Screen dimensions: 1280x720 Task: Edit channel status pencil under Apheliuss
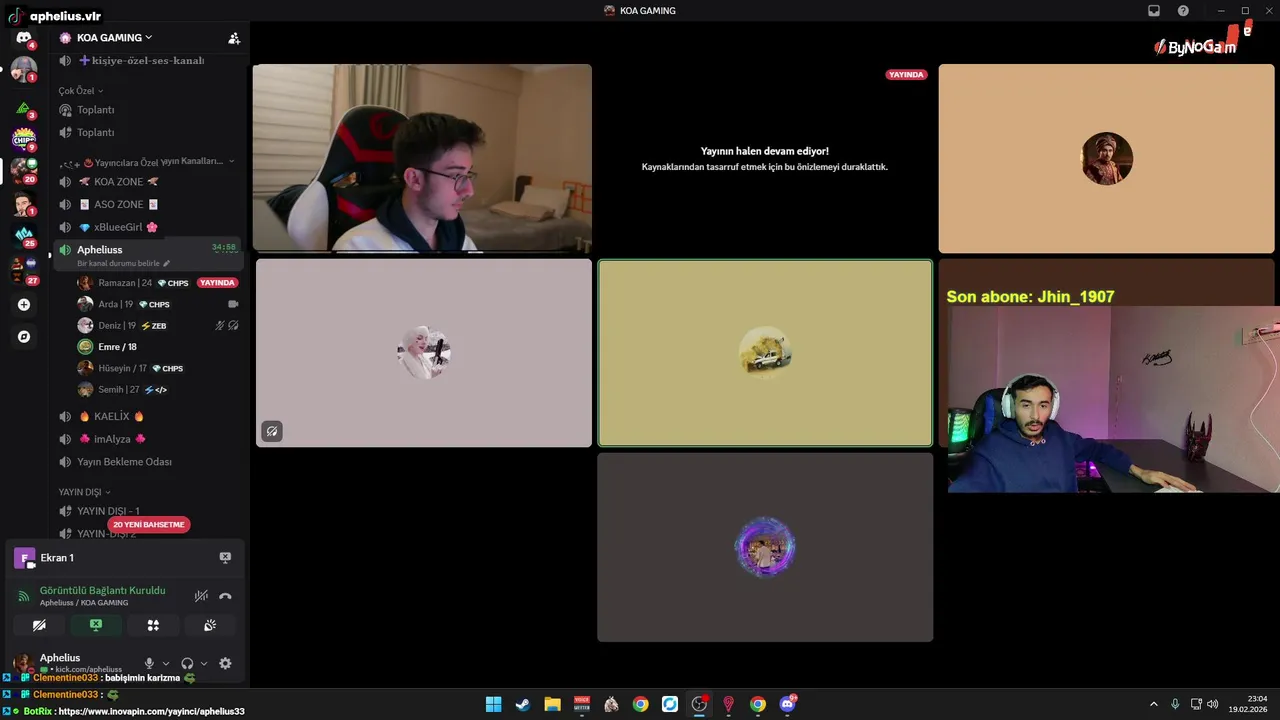[x=166, y=263]
